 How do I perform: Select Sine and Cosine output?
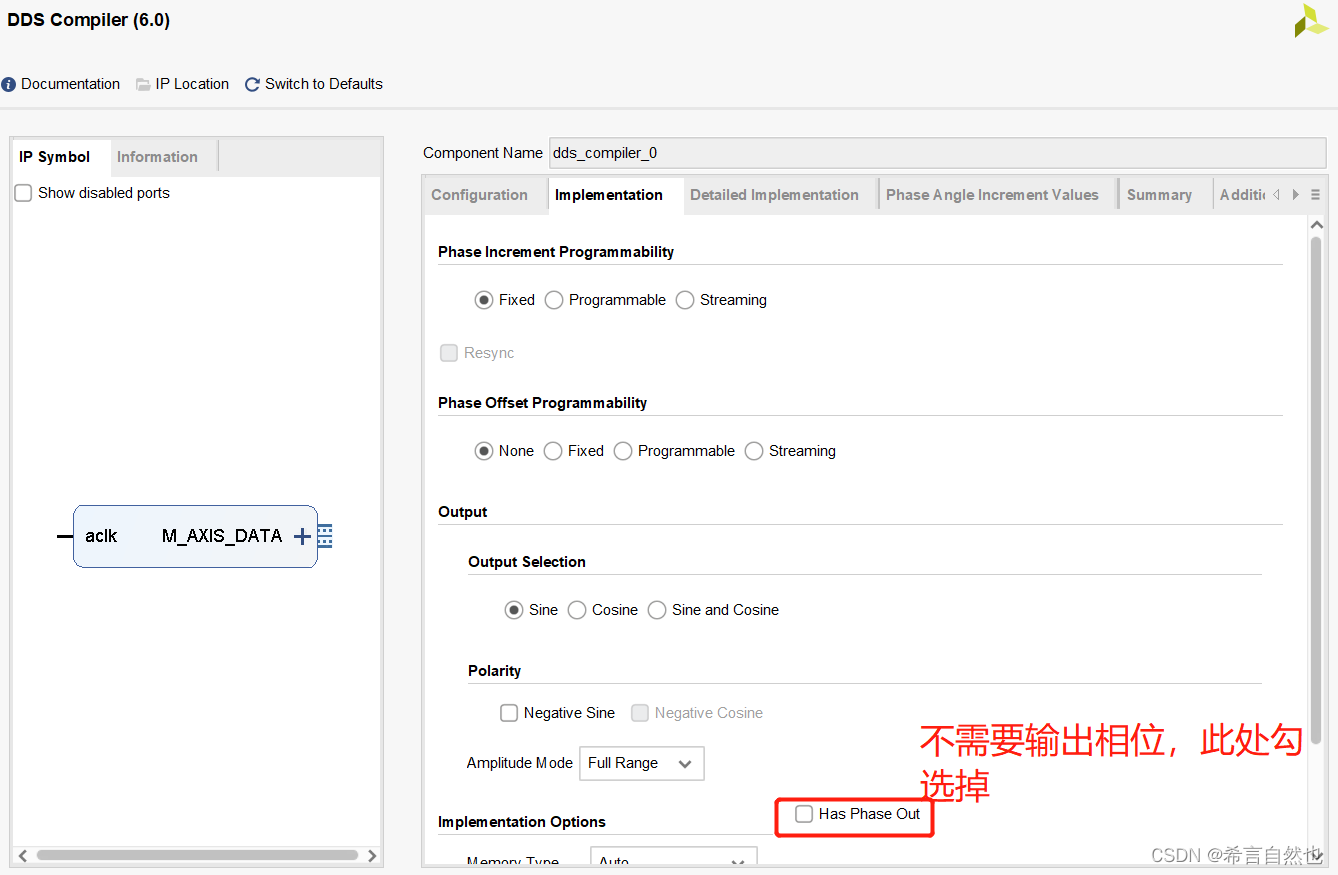pos(657,610)
